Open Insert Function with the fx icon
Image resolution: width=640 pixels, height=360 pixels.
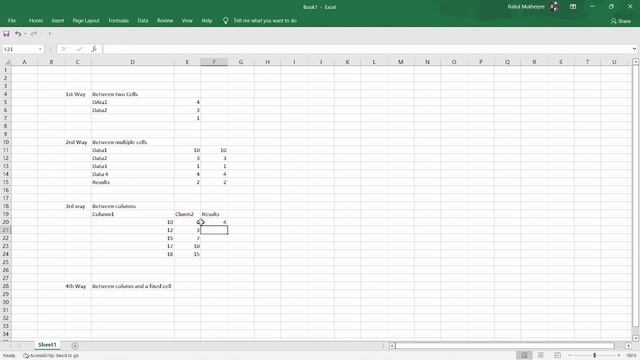(x=94, y=49)
